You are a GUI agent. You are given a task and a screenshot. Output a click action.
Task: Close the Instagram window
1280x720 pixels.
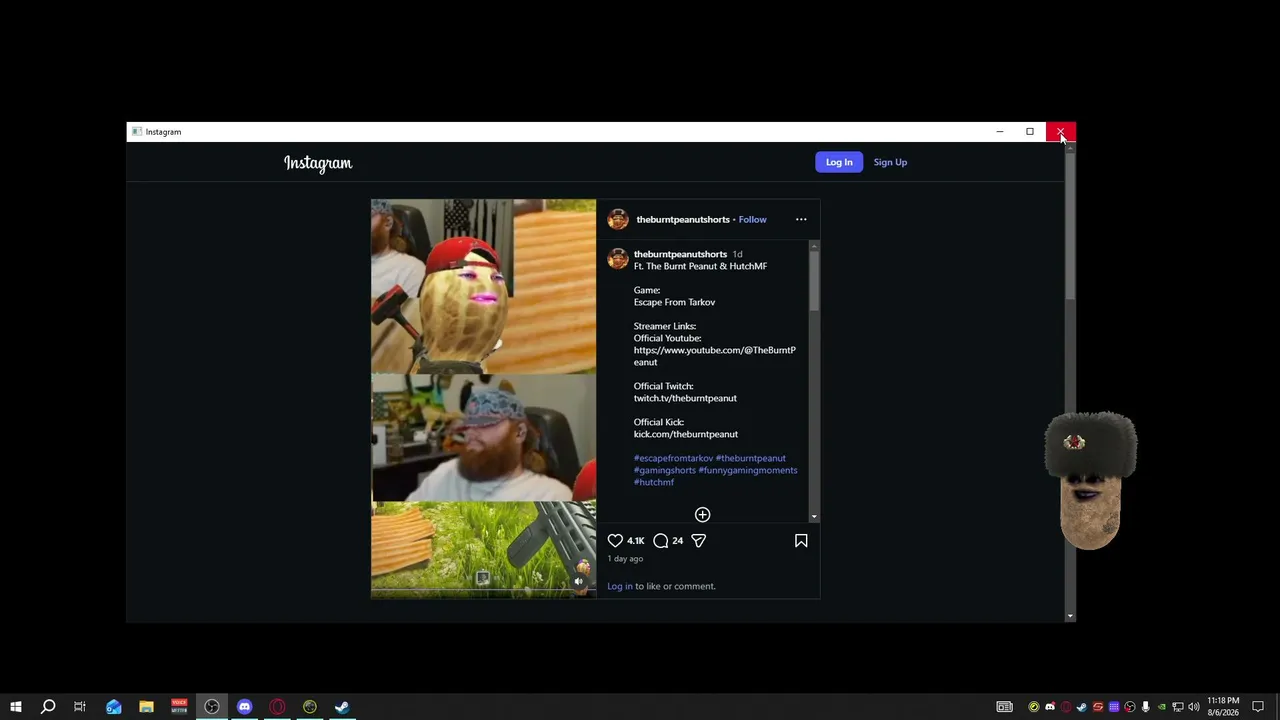[1061, 132]
